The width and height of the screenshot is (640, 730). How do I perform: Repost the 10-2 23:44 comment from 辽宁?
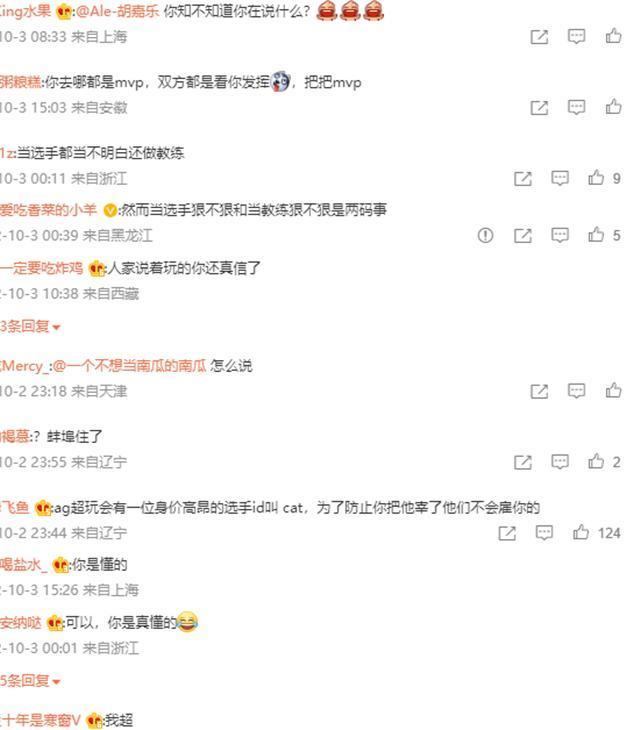(x=507, y=533)
